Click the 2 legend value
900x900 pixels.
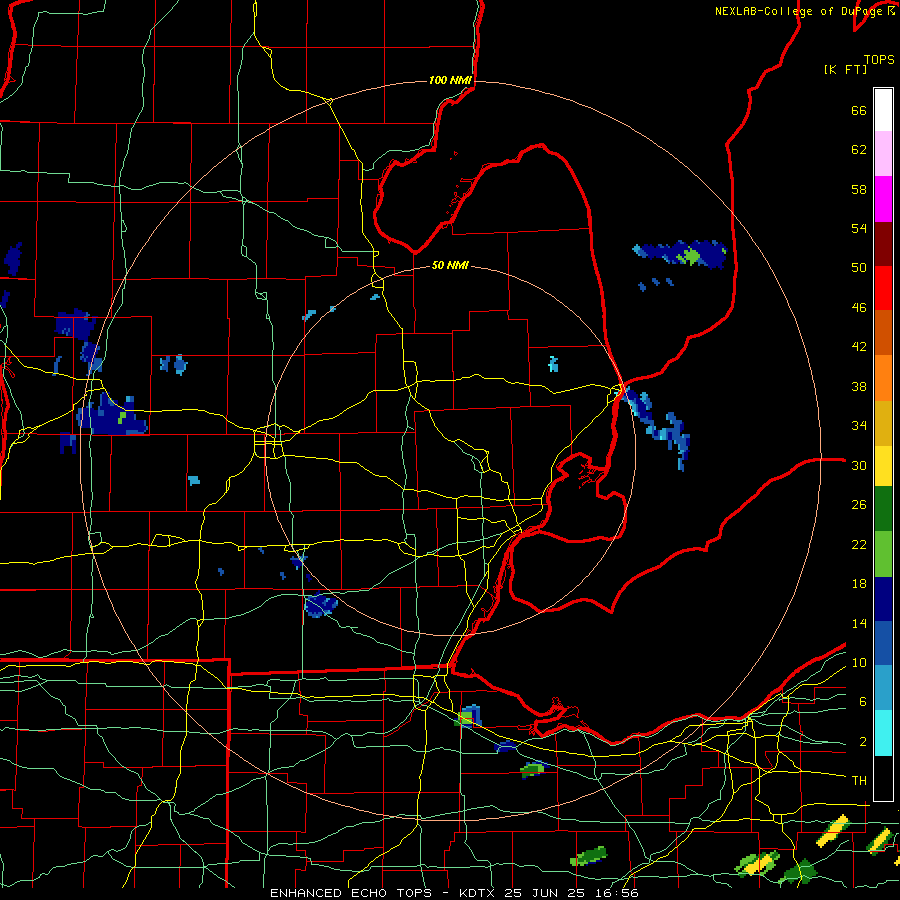(x=863, y=742)
